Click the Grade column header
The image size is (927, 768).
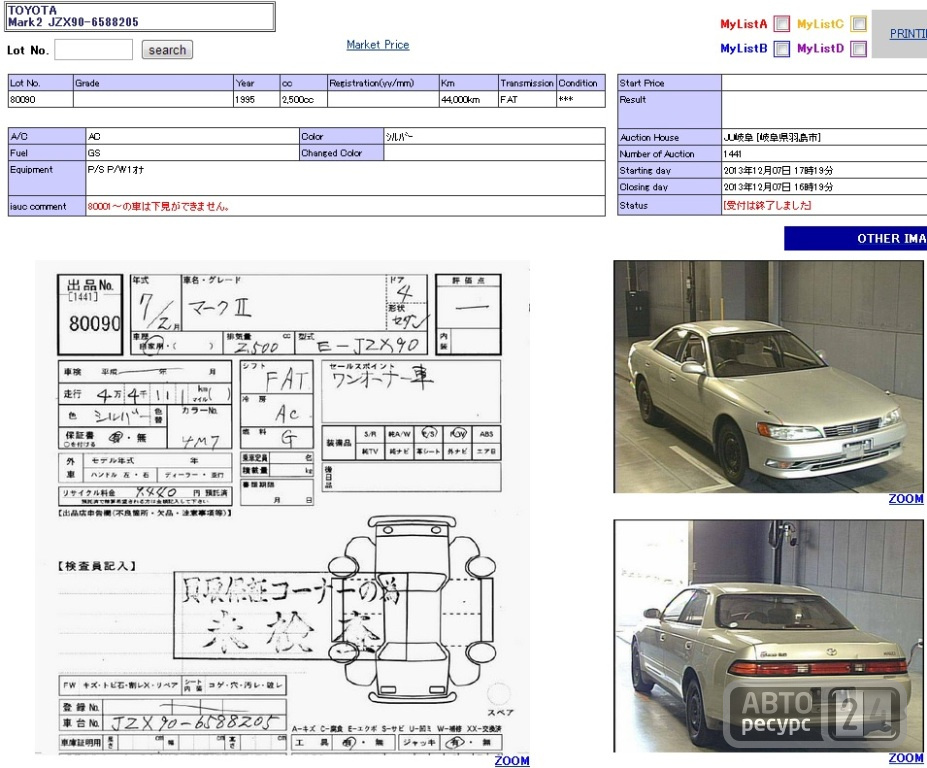pos(153,83)
